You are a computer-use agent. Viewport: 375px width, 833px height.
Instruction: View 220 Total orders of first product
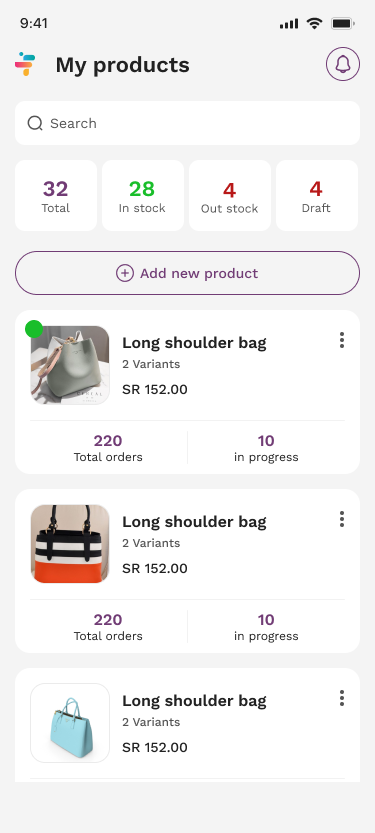pos(108,448)
